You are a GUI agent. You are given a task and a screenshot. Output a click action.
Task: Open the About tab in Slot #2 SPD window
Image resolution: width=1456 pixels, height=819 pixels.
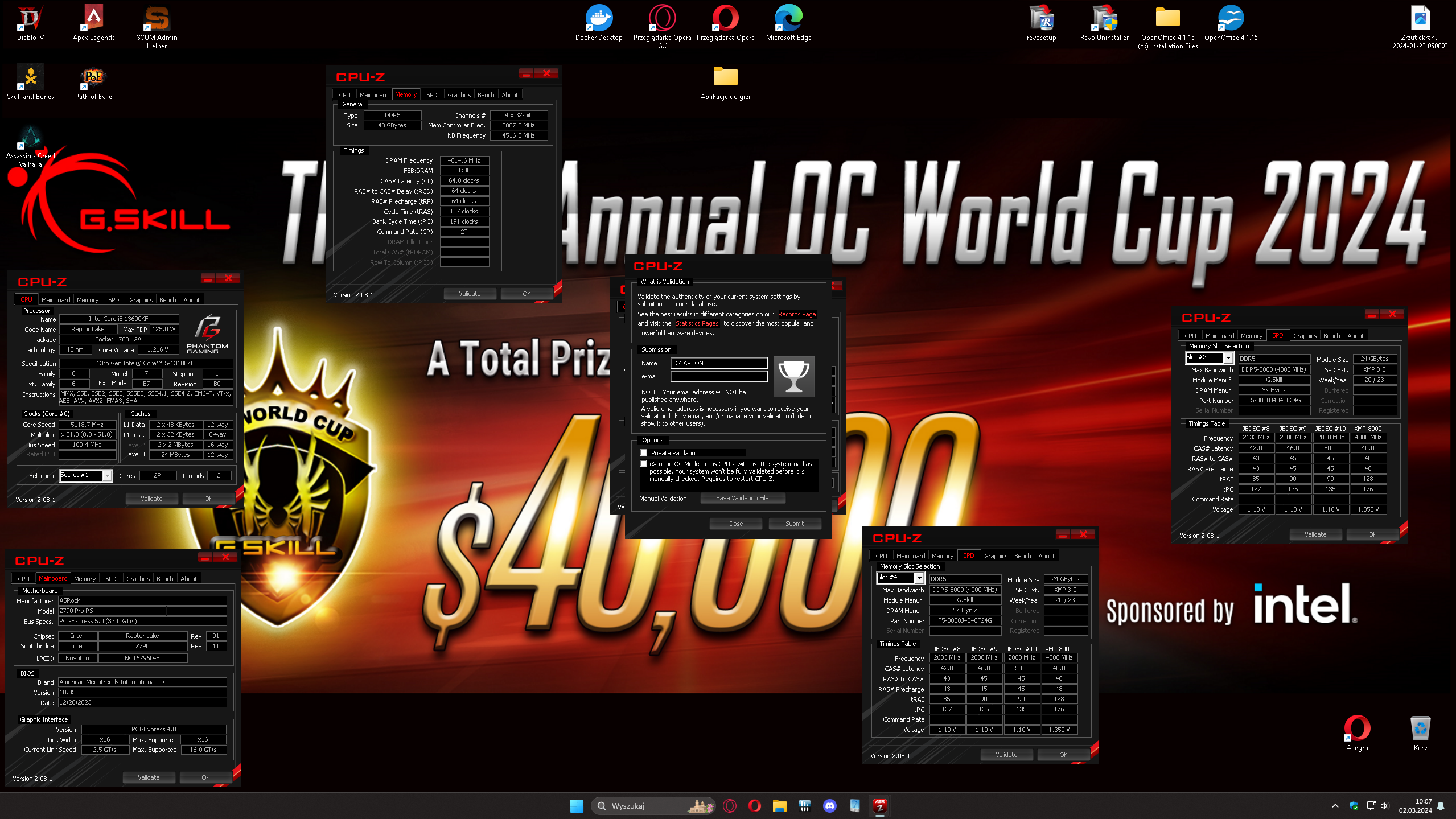coord(1355,336)
